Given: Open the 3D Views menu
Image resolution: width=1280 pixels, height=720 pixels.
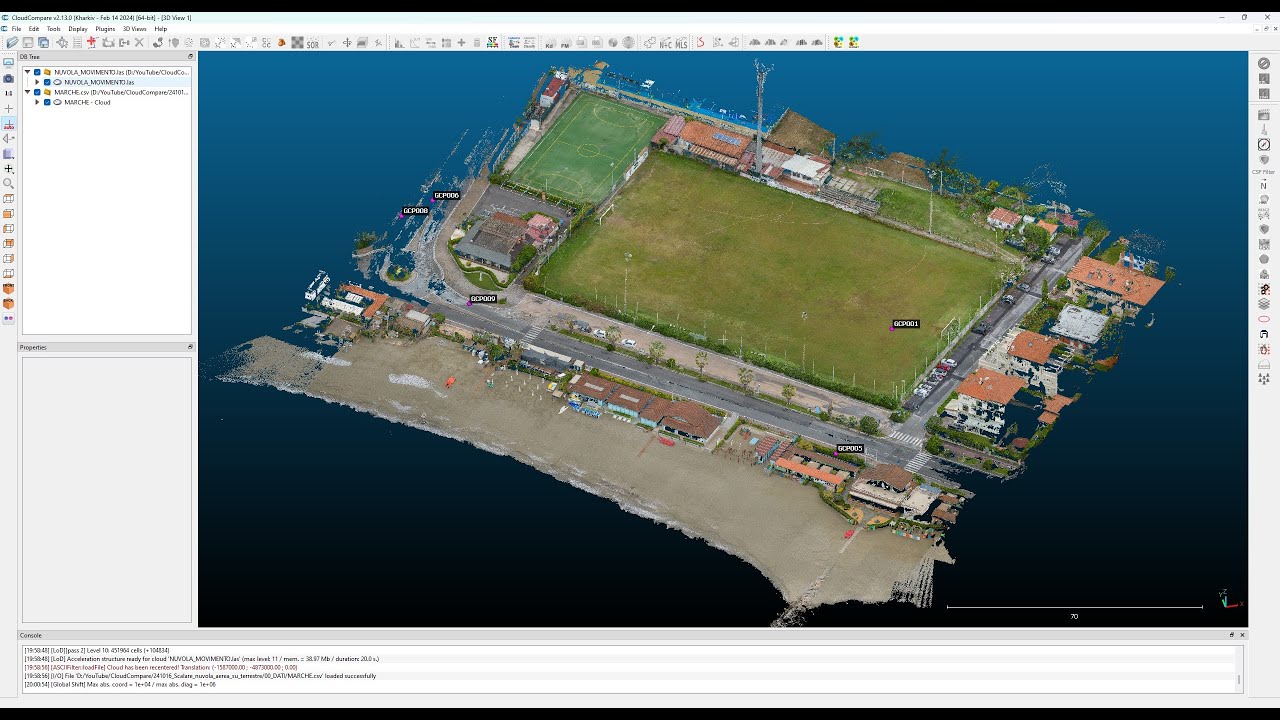Looking at the screenshot, I should pyautogui.click(x=134, y=29).
